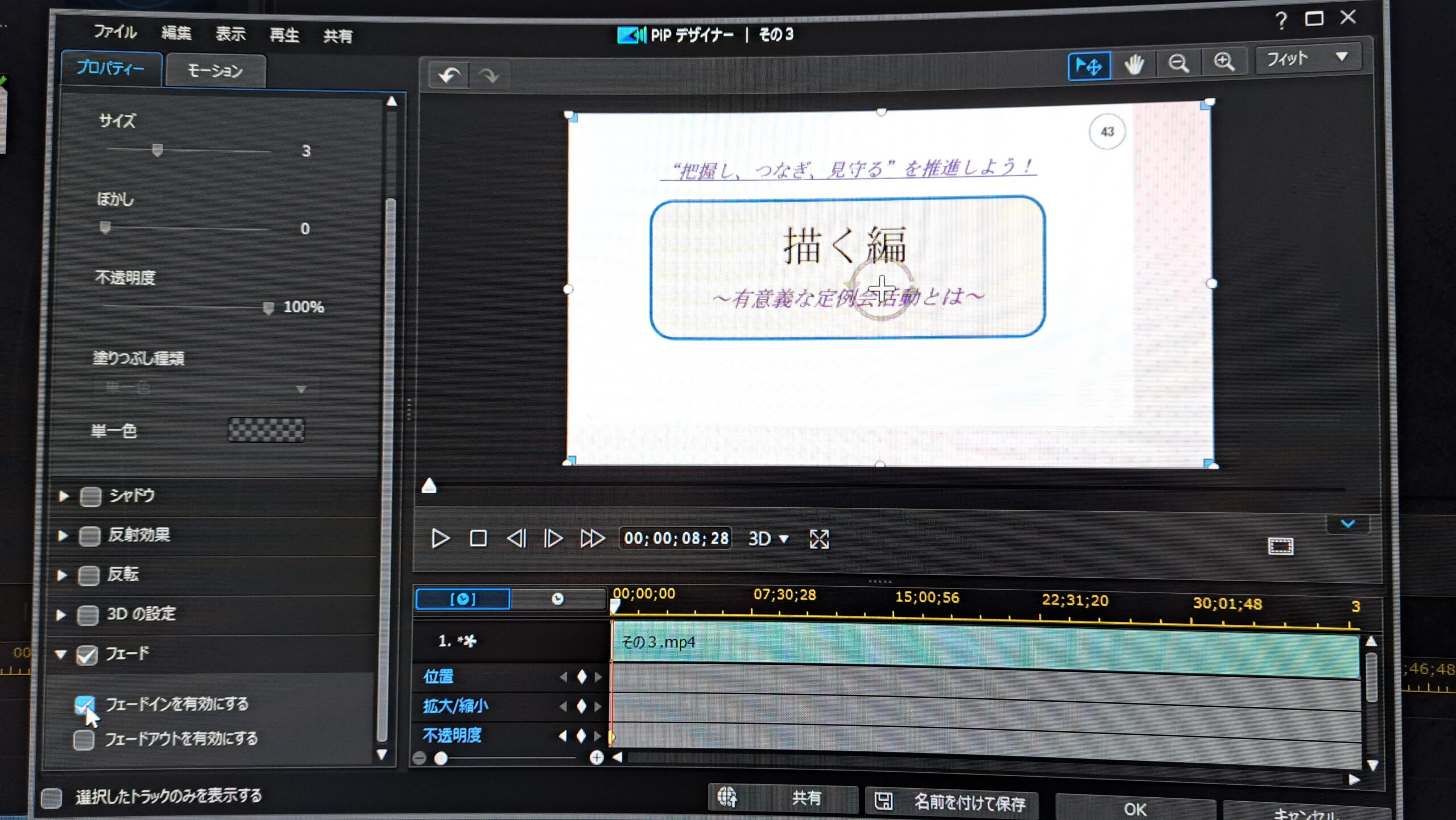This screenshot has width=1456, height=820.
Task: Add keyframe on 不透明度 track
Action: pyautogui.click(x=581, y=736)
